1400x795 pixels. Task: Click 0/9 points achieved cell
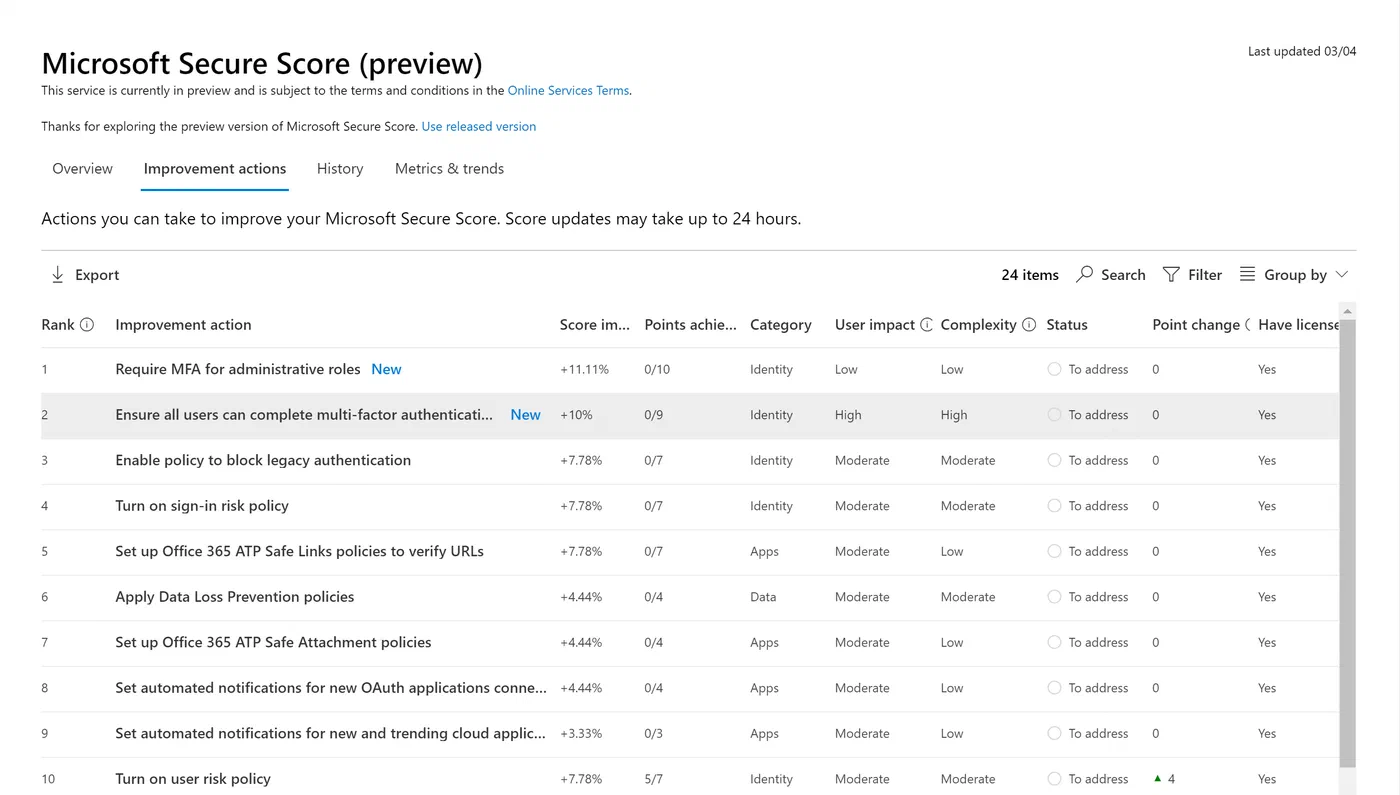pos(653,414)
